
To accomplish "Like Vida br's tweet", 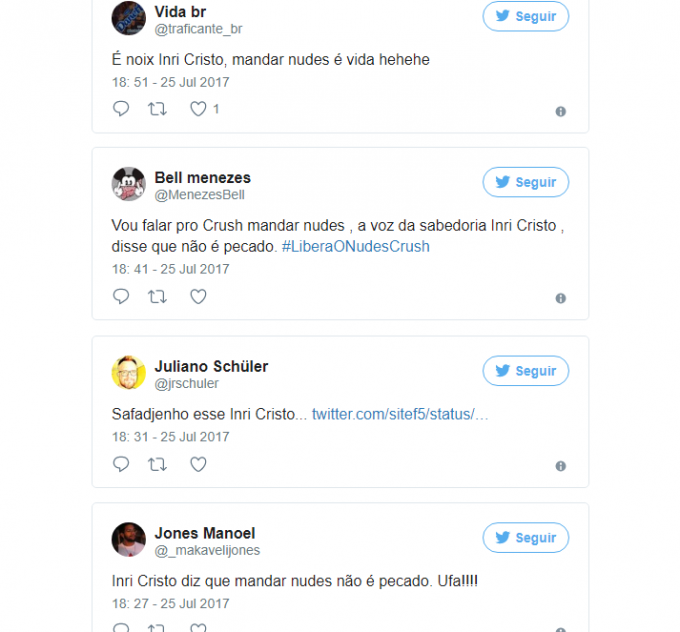I will pos(198,108).
